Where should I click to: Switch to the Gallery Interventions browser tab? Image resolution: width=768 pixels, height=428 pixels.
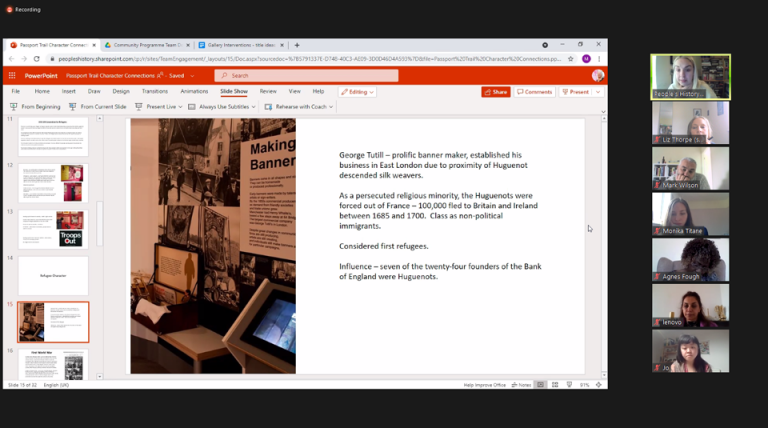[x=238, y=45]
